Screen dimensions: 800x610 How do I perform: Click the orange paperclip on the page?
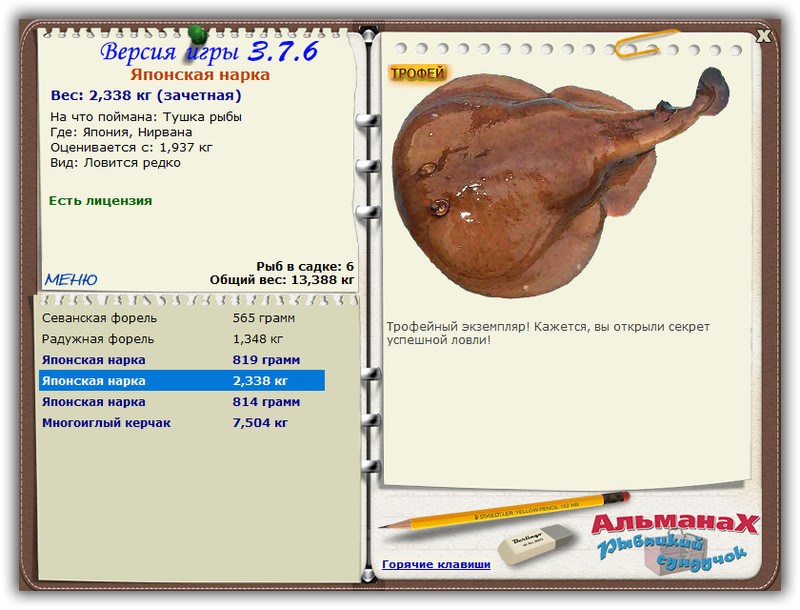click(646, 43)
